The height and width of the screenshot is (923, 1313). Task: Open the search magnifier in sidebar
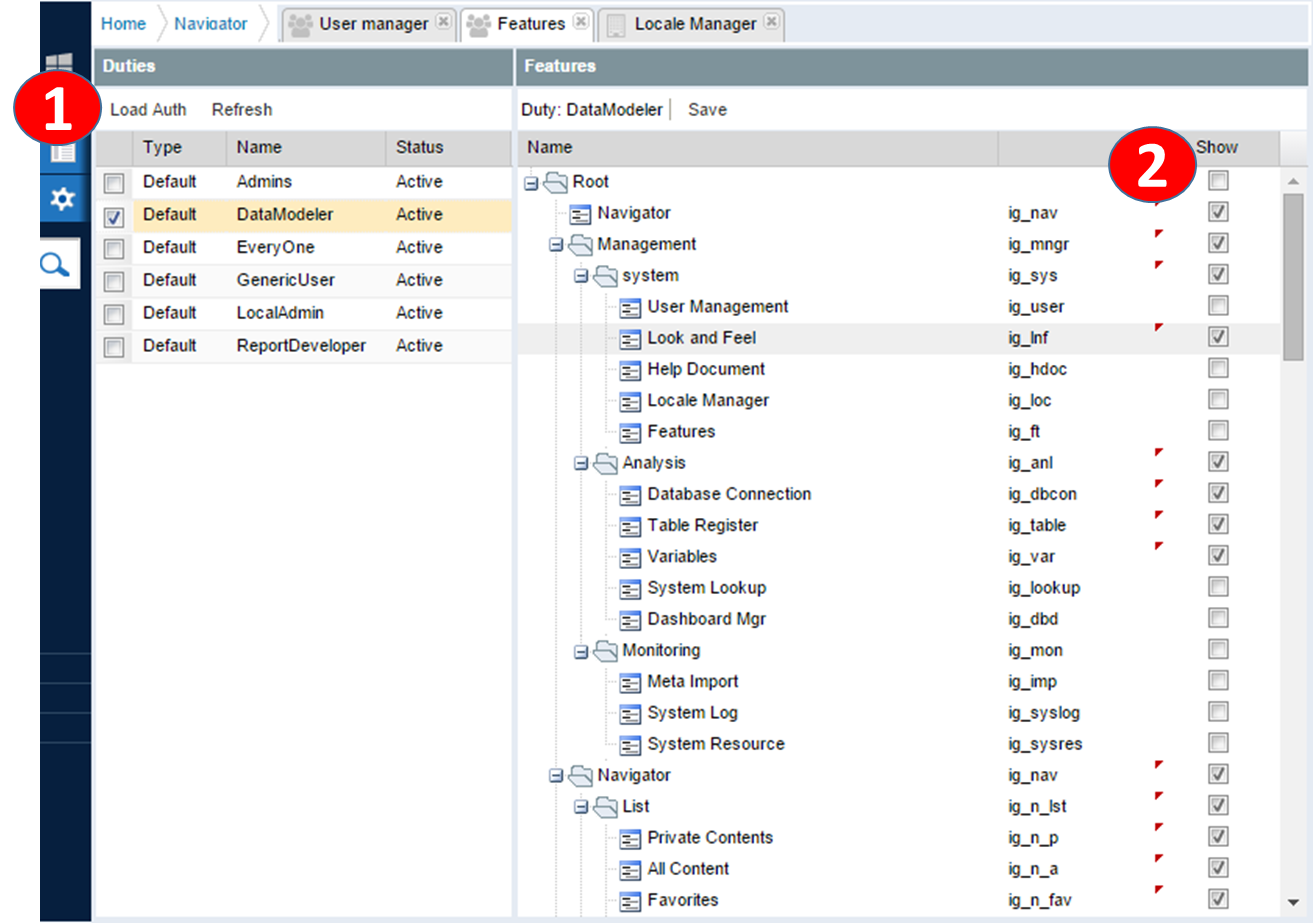59,265
